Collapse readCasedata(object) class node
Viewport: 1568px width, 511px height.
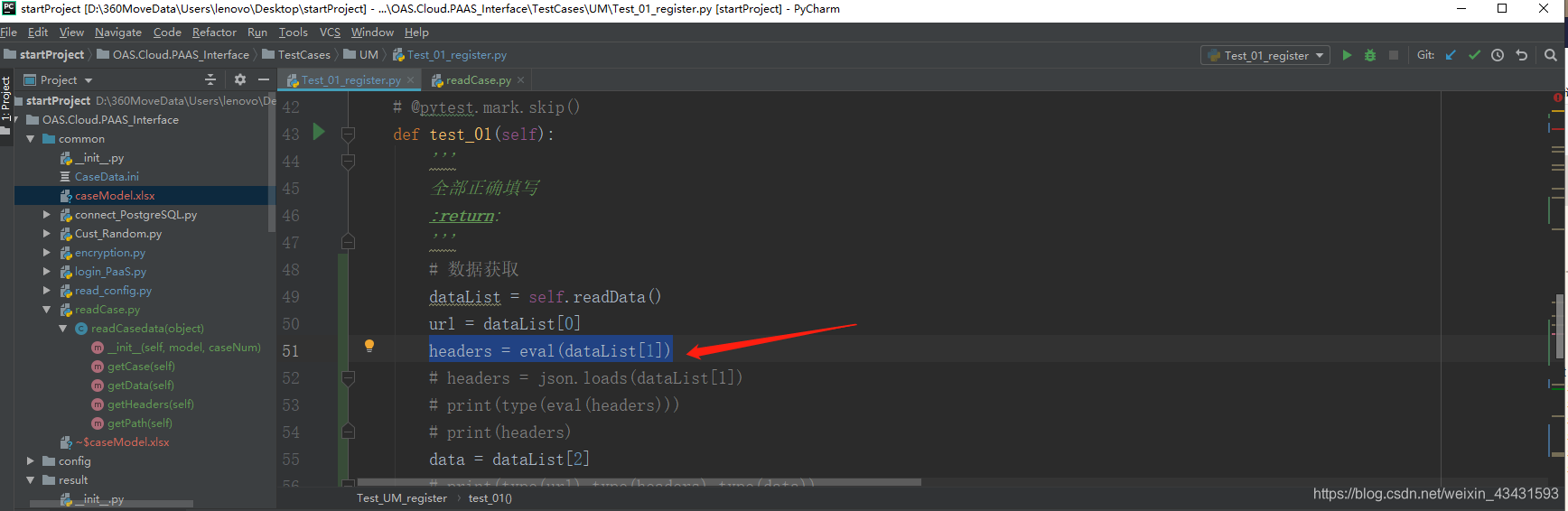pos(62,329)
